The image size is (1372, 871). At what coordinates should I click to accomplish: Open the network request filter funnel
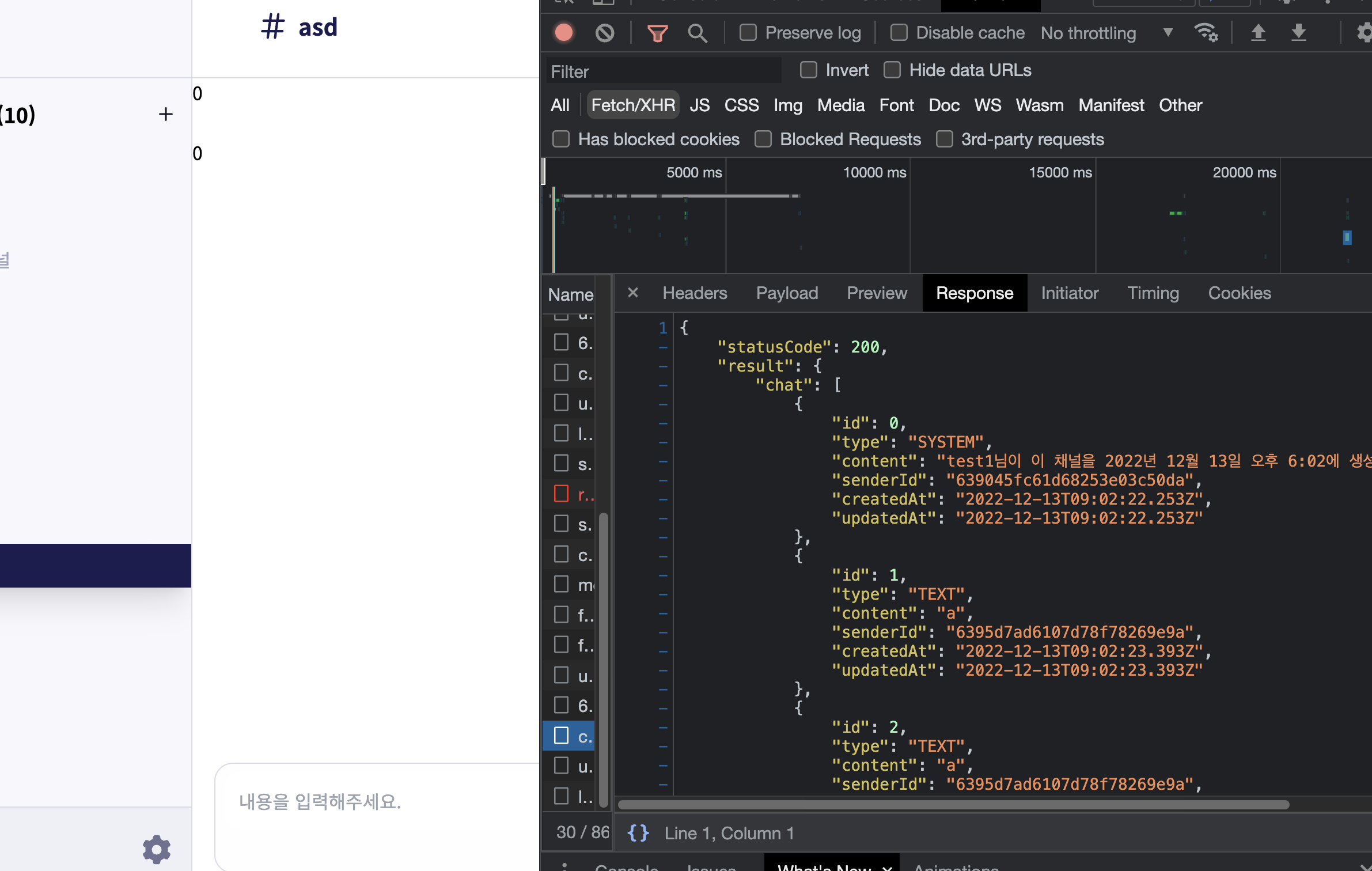tap(657, 33)
